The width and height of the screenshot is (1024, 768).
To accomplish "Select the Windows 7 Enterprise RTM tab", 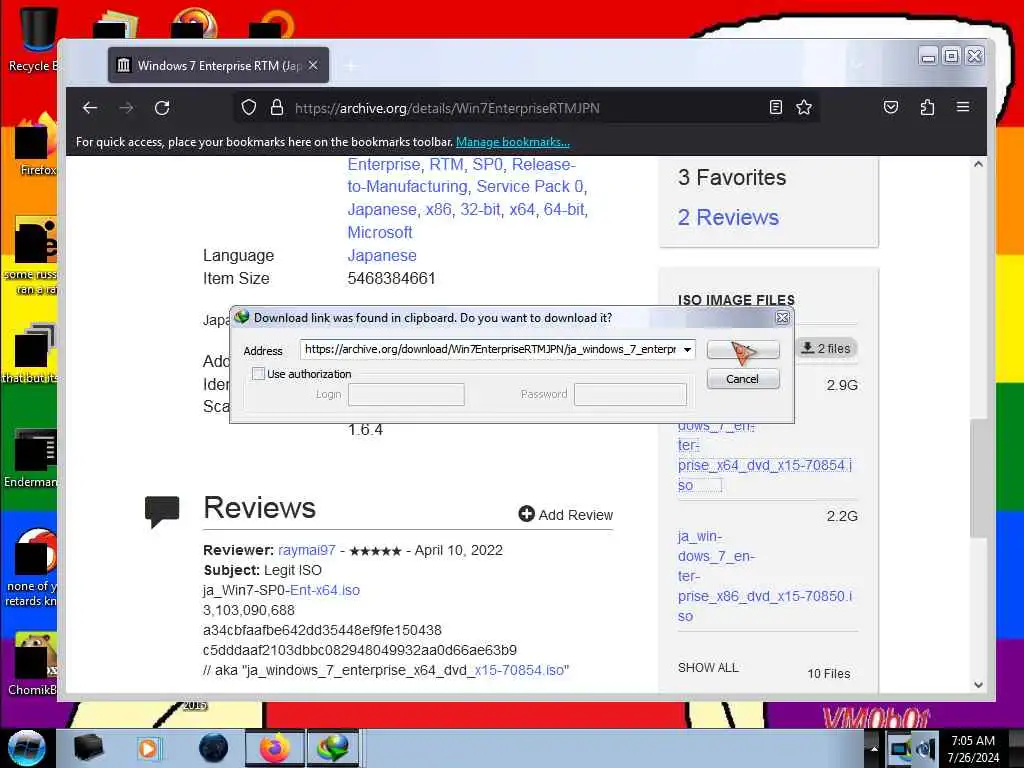I will point(218,65).
